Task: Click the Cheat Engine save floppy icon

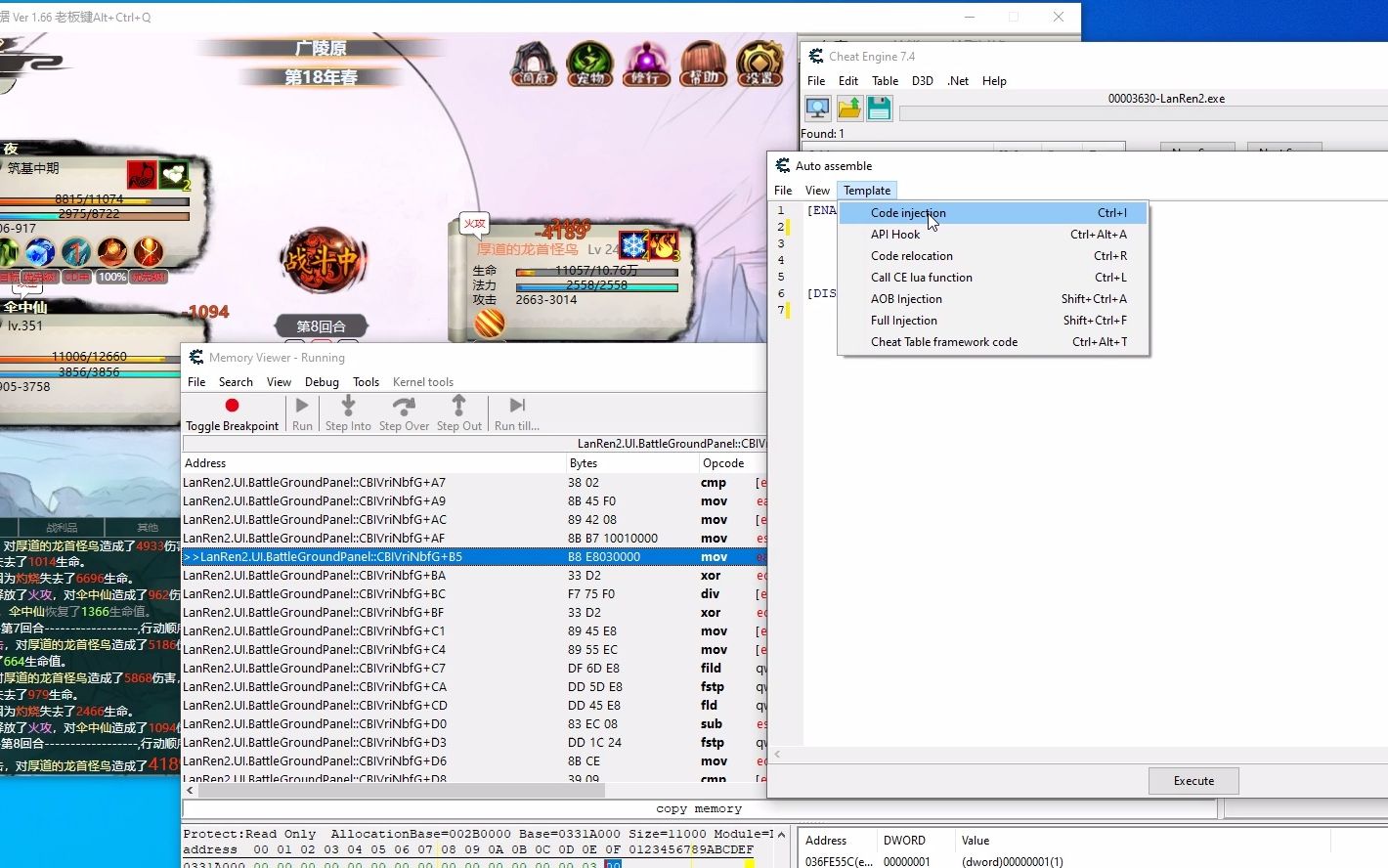Action: coord(879,108)
